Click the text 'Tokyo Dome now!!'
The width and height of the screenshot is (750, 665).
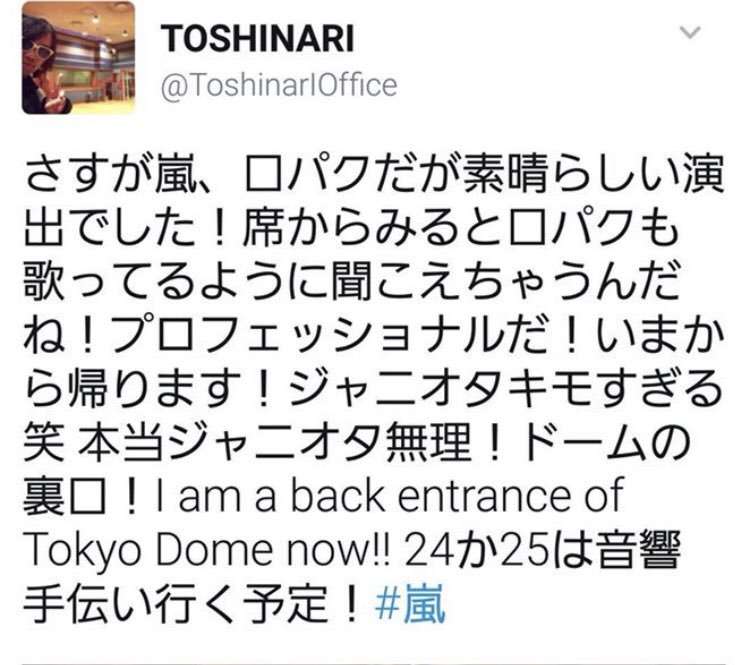(x=208, y=551)
